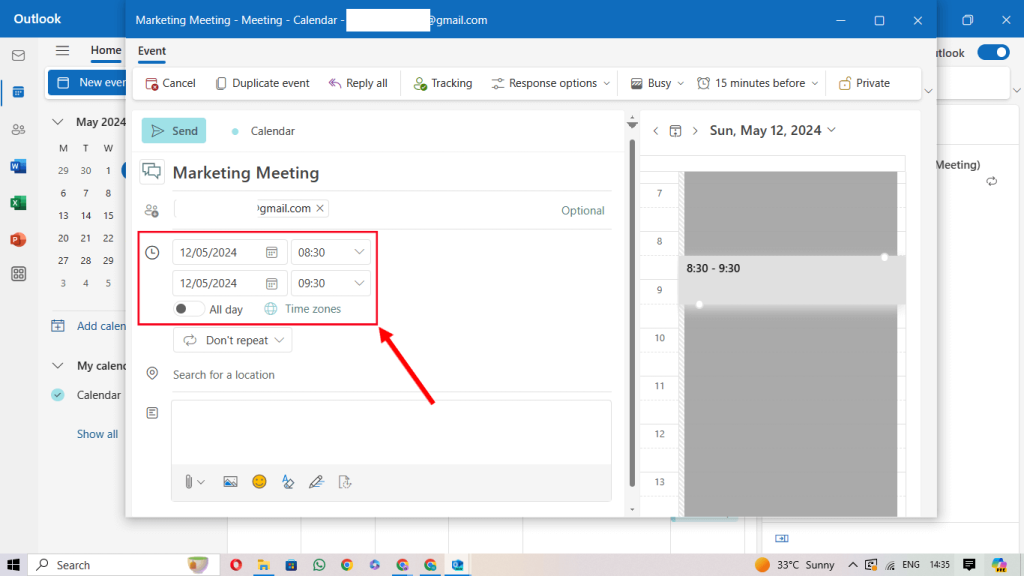
Task: Click the meeting description body area
Action: (392, 432)
